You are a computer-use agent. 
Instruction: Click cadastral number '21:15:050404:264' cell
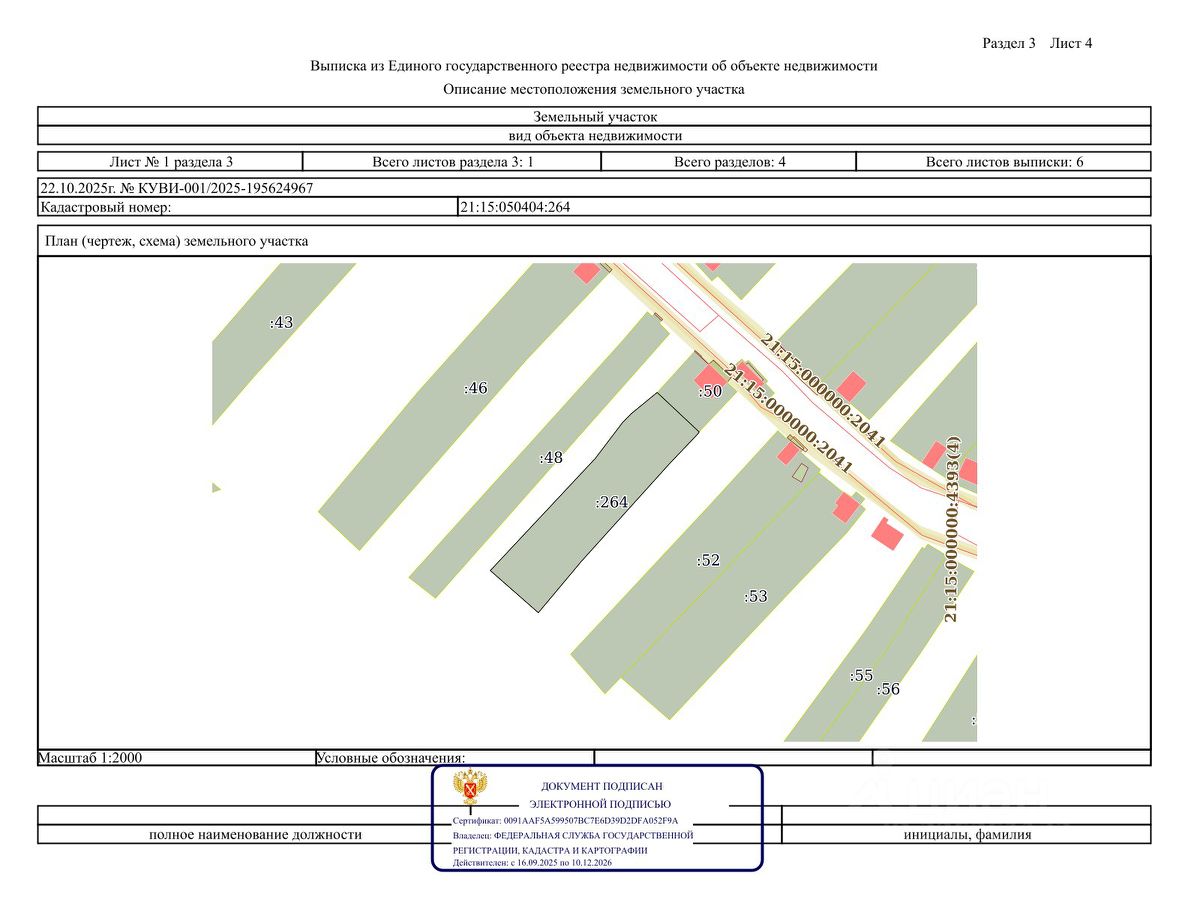804,207
